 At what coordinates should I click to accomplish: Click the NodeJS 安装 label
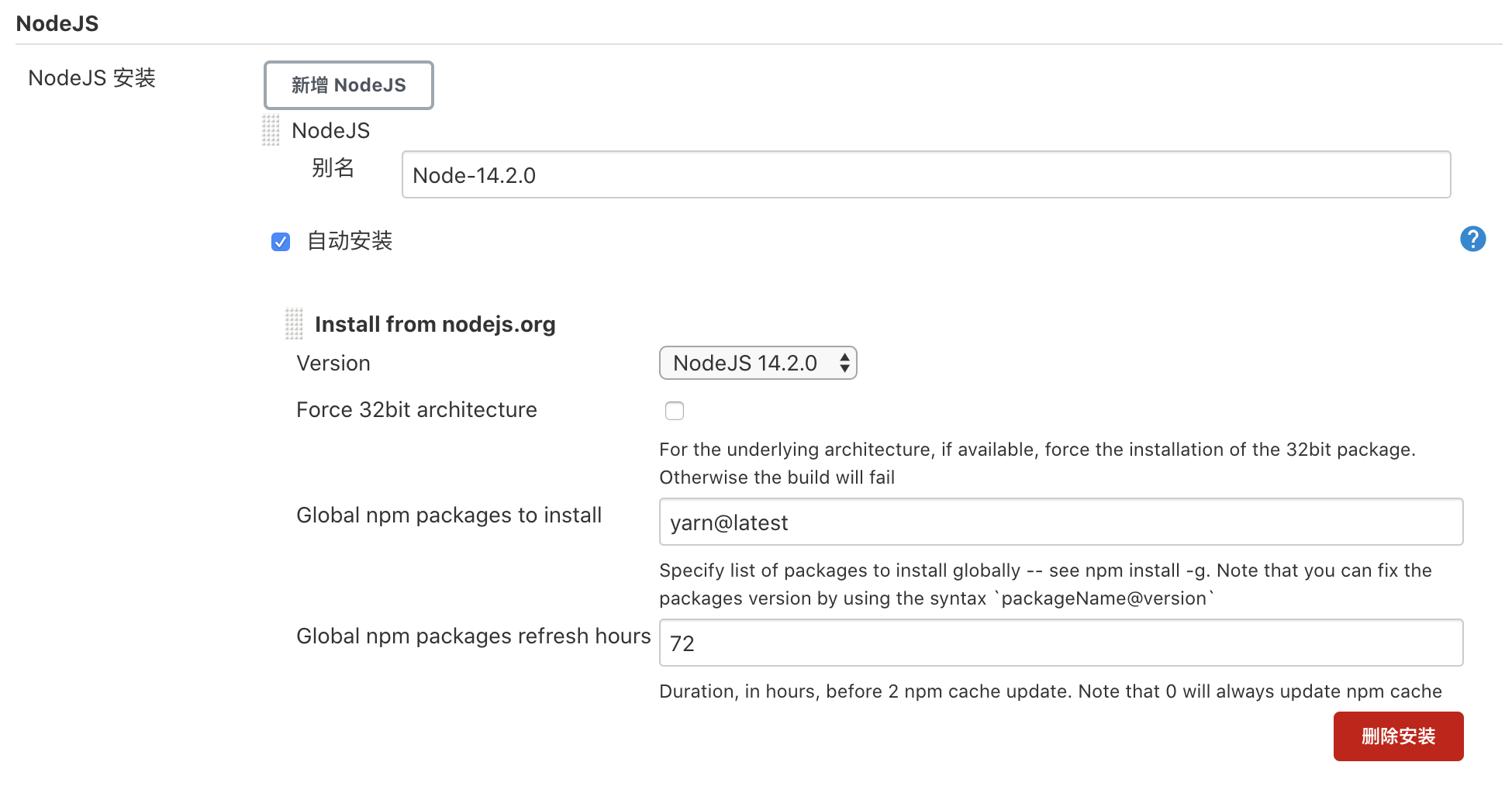(91, 78)
